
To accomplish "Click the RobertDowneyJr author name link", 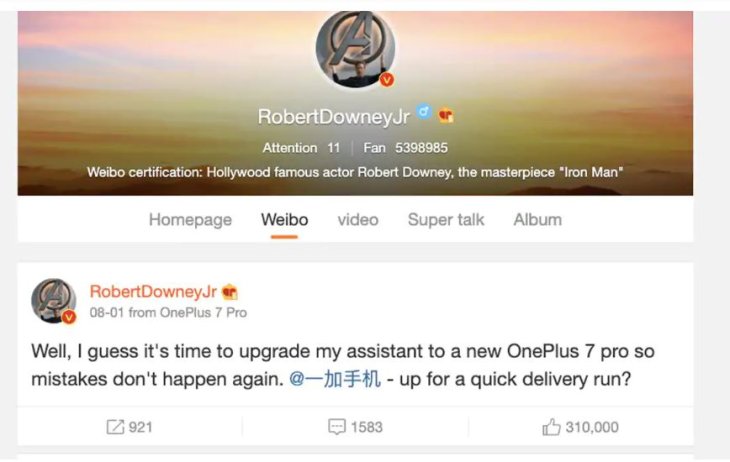I will [x=153, y=292].
